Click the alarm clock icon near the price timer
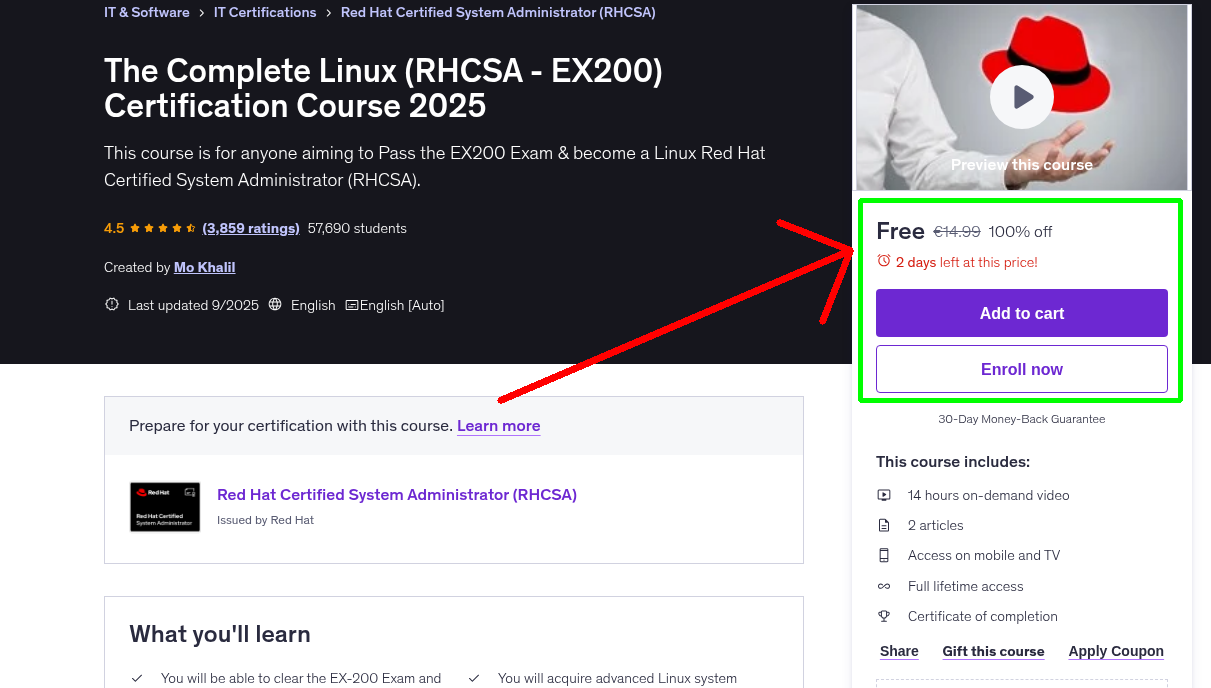This screenshot has height=688, width=1211. click(882, 258)
